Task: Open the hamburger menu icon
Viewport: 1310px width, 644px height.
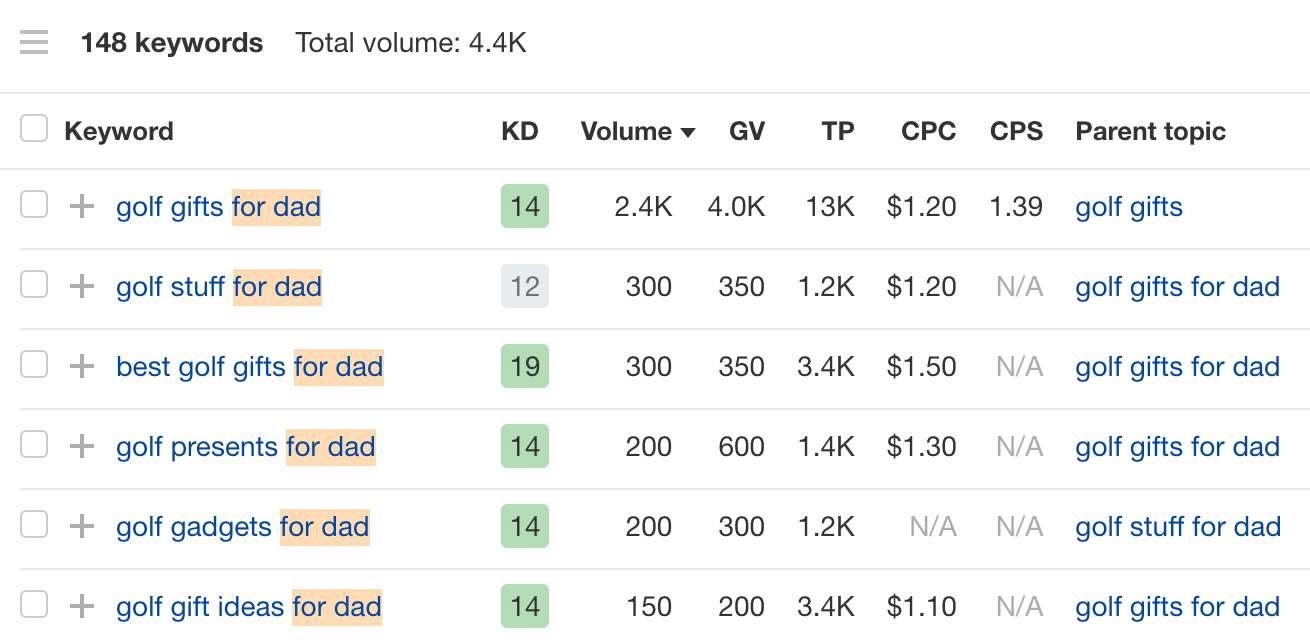Action: 33,42
